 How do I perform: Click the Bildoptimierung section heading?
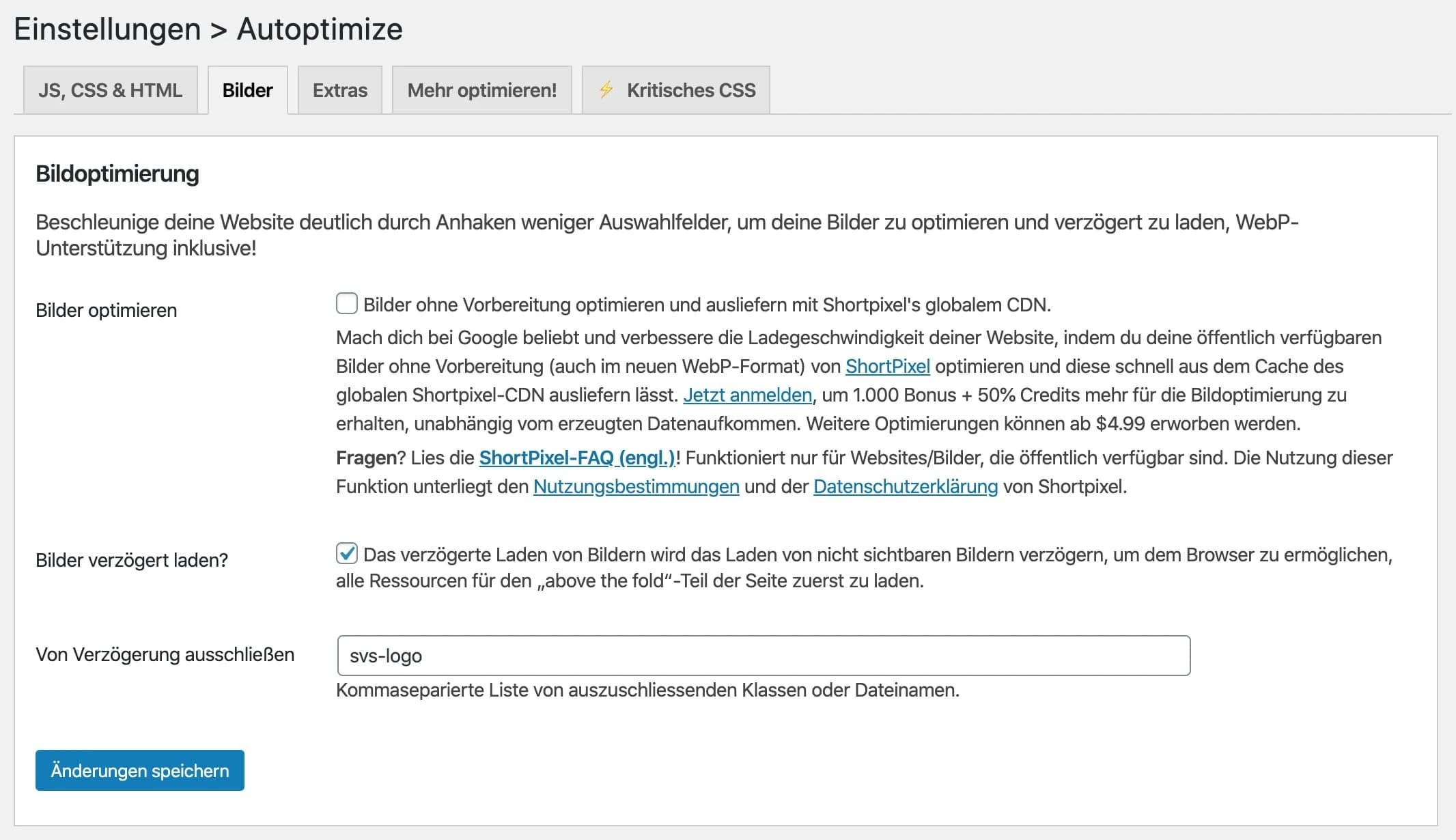click(x=117, y=175)
